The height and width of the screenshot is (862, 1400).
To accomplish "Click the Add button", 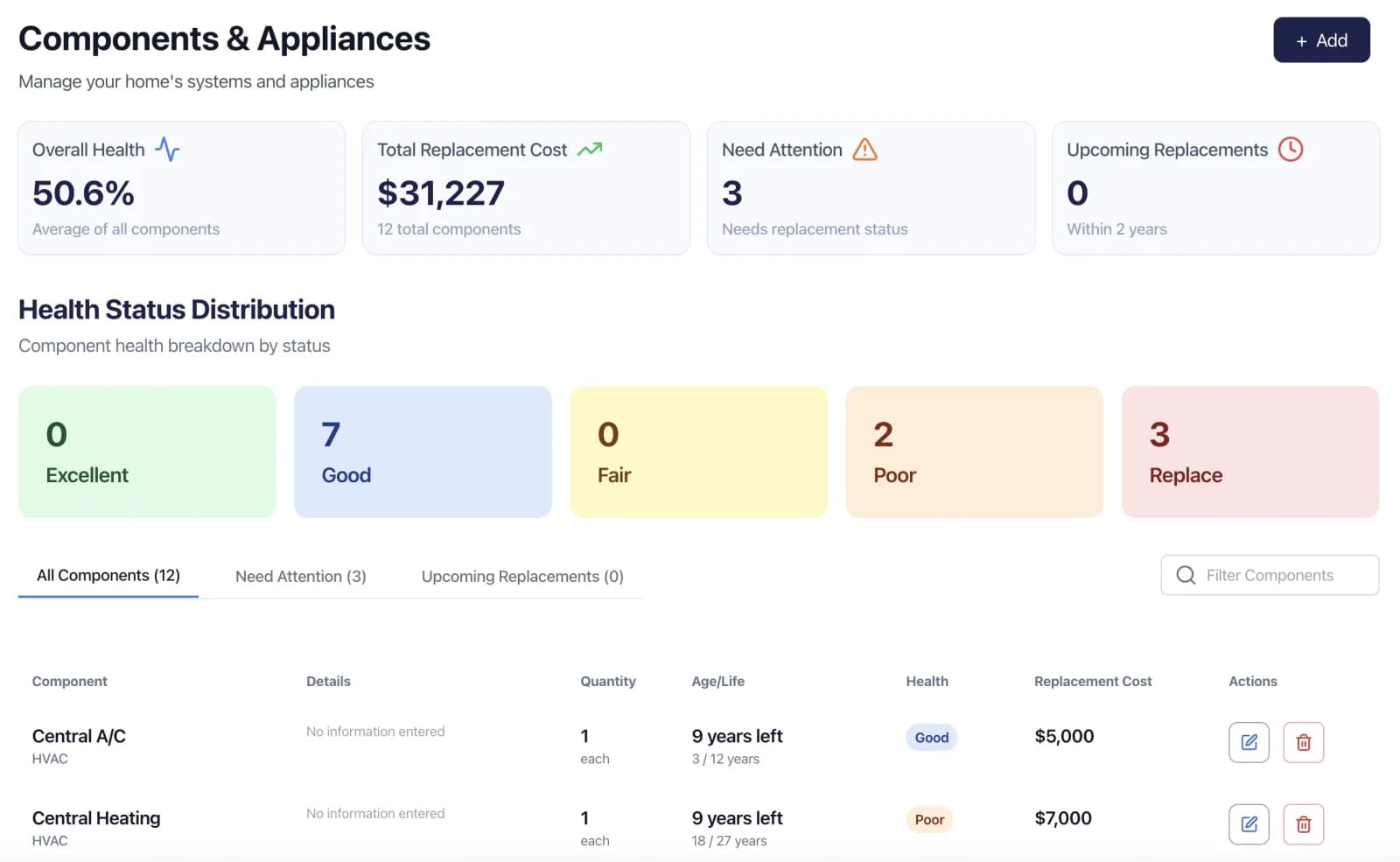I will (x=1321, y=40).
